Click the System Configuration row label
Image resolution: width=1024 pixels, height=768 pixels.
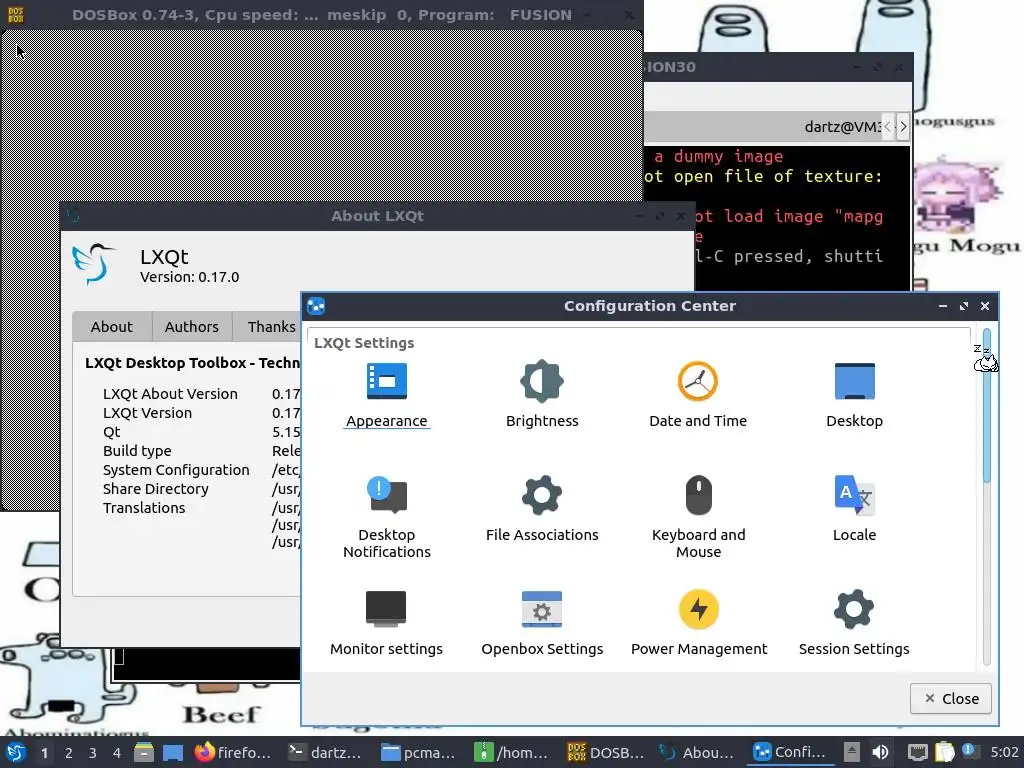[x=176, y=470]
